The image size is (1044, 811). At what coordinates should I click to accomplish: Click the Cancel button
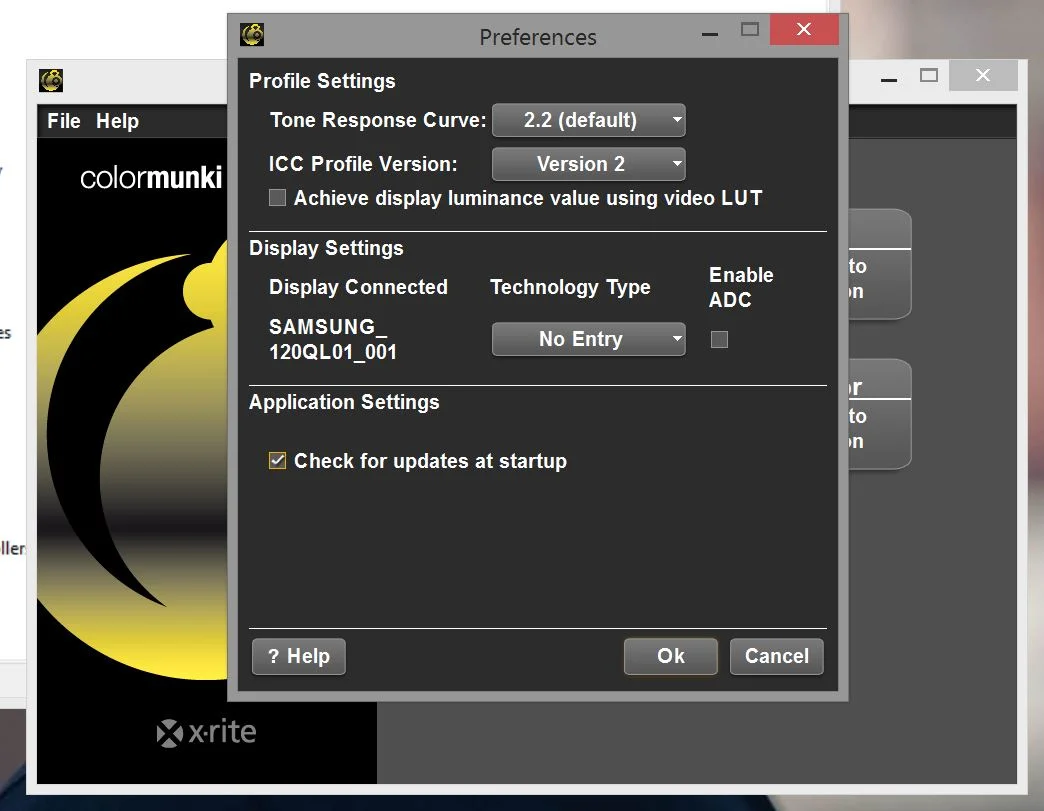point(776,657)
